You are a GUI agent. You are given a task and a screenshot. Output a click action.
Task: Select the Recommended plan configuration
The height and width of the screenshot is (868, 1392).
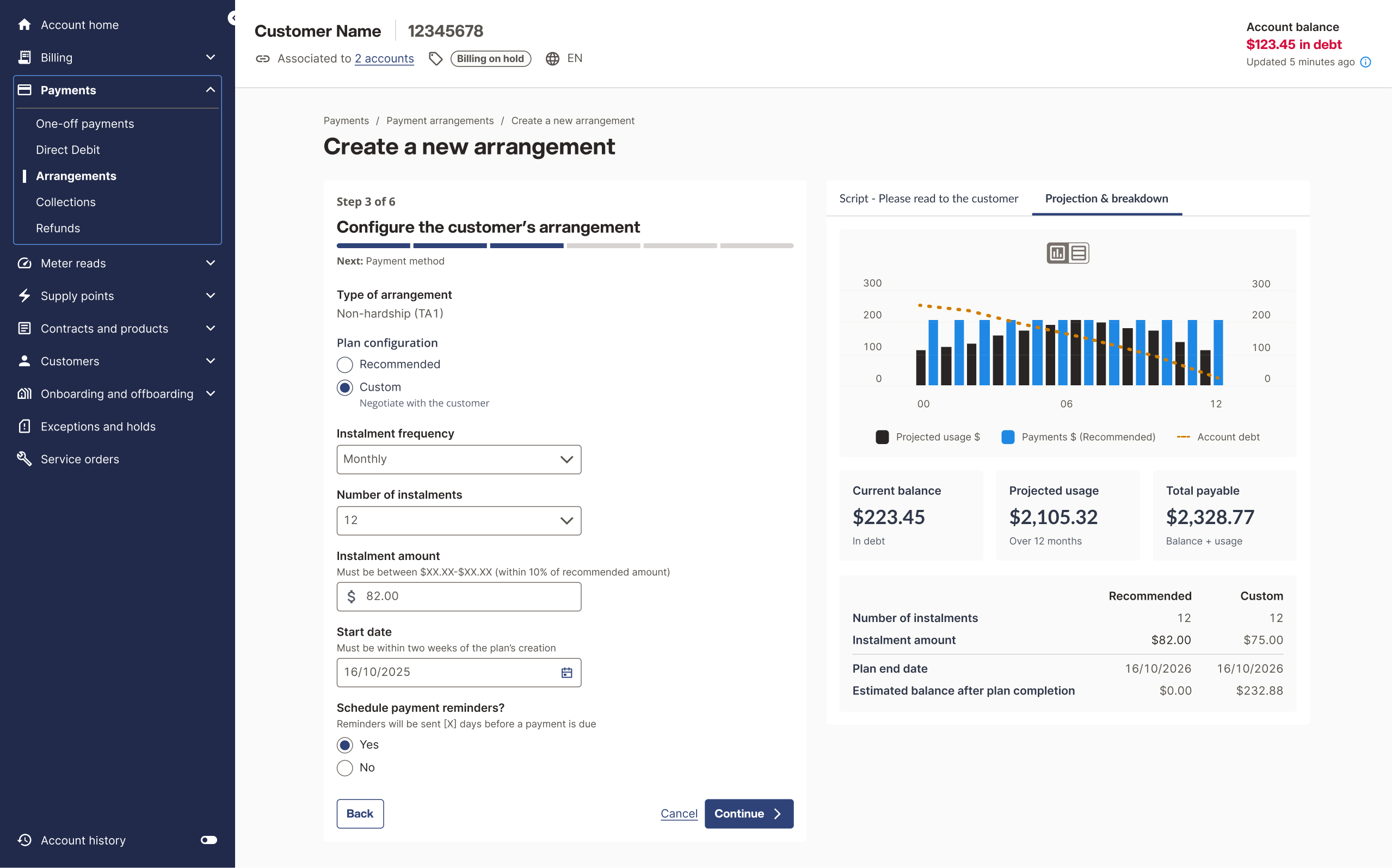344,365
